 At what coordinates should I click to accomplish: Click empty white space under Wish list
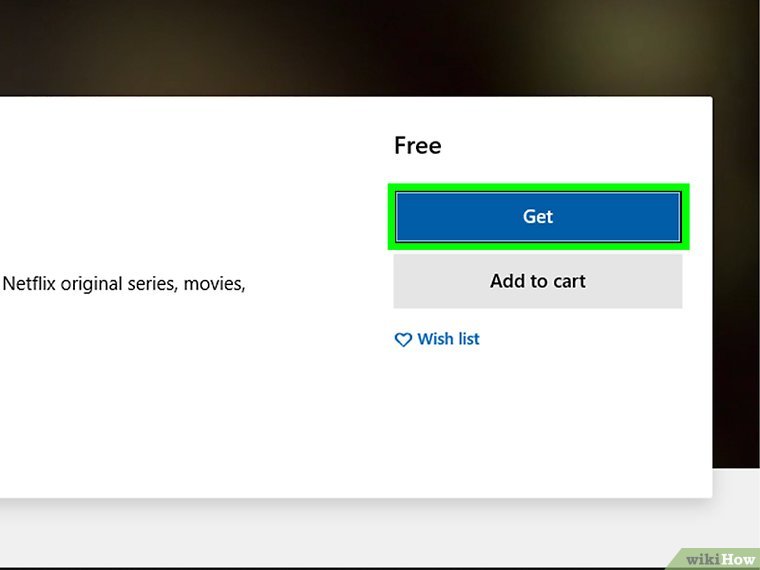click(540, 420)
